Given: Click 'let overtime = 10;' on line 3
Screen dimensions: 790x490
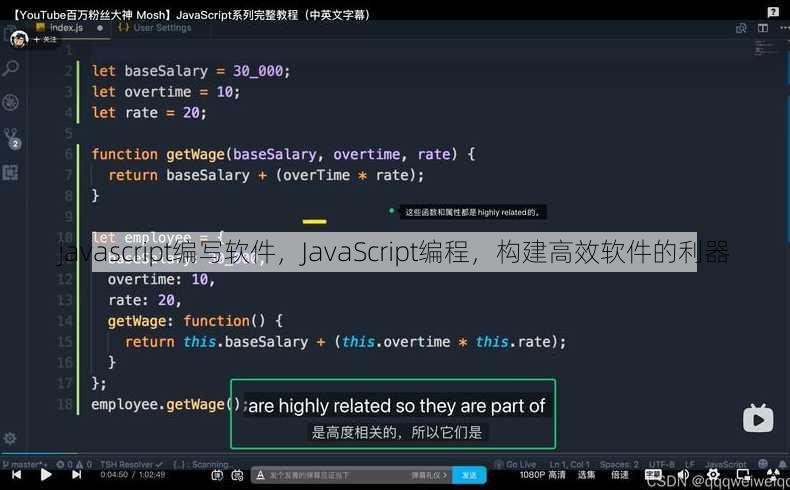Looking at the screenshot, I should pyautogui.click(x=166, y=92).
